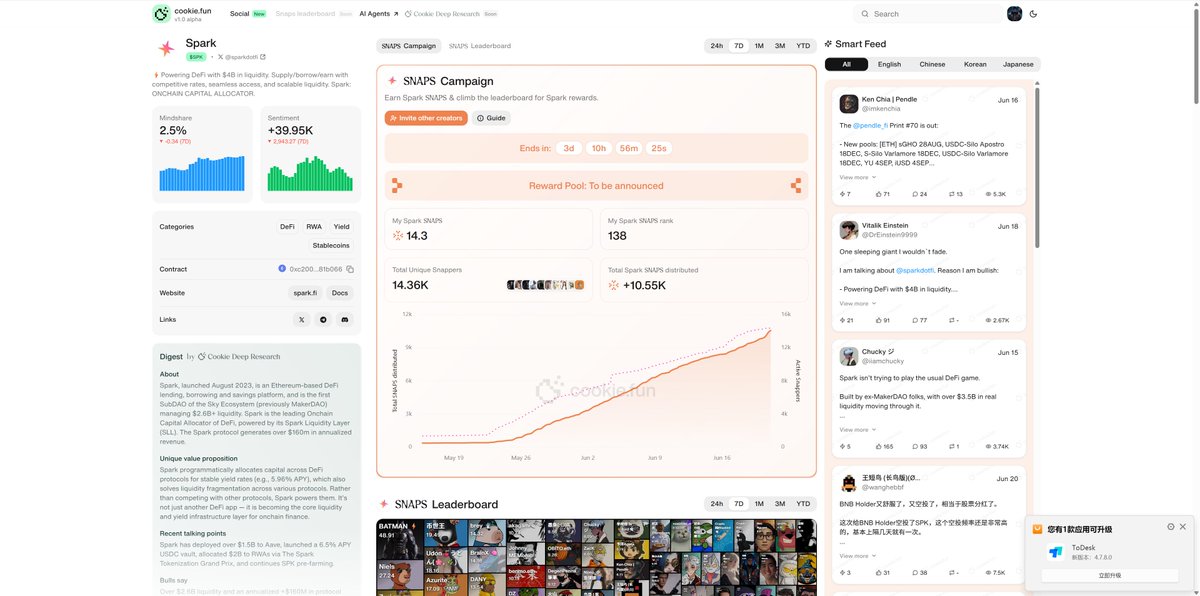Open Spark's Telegram link icon

click(x=323, y=319)
